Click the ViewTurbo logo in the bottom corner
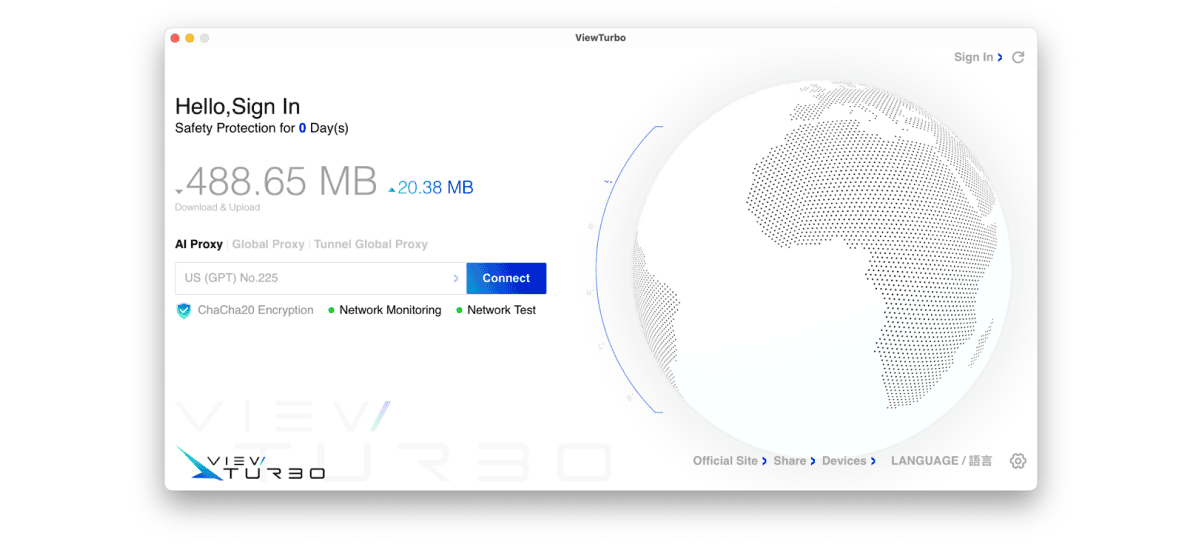 [251, 463]
